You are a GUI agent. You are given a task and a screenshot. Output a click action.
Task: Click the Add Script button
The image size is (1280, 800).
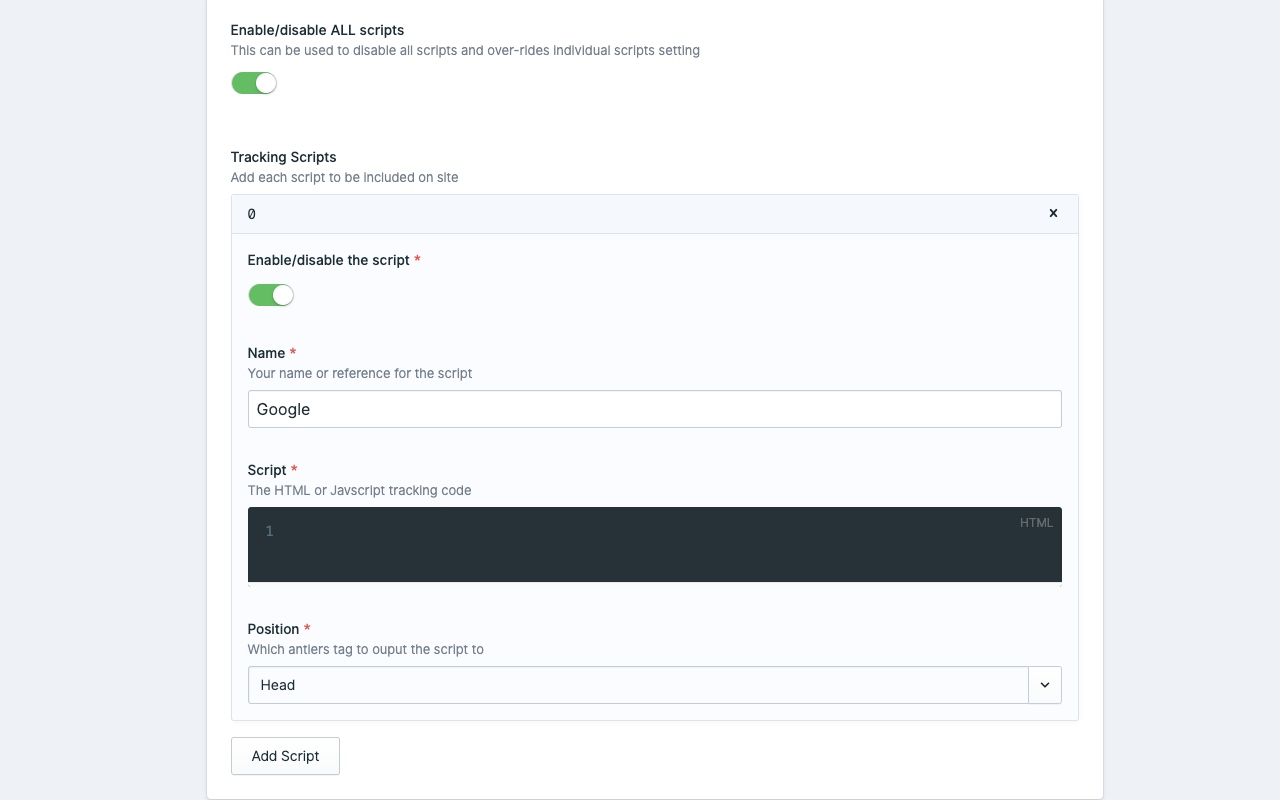point(285,756)
